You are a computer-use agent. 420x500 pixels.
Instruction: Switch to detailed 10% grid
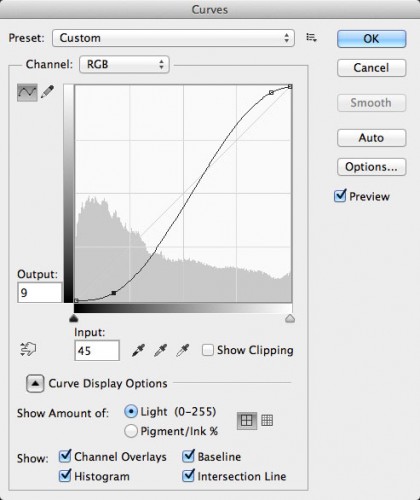coord(267,421)
